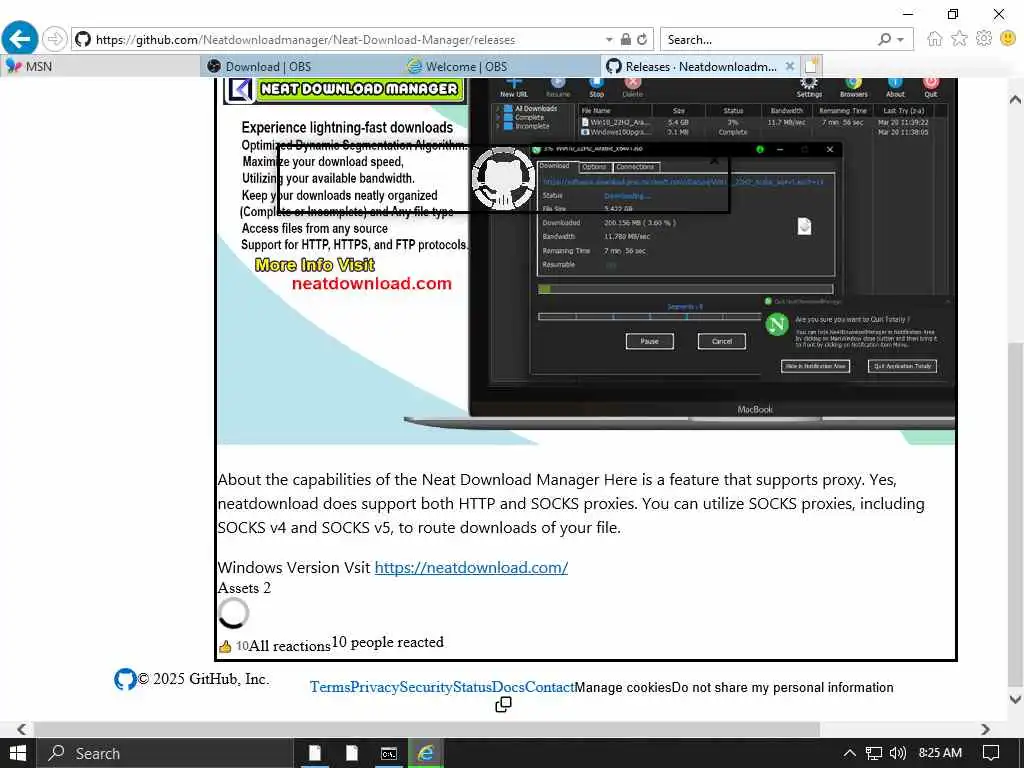The height and width of the screenshot is (768, 1024).
Task: Open the Privacy footer link
Action: pyautogui.click(x=375, y=687)
